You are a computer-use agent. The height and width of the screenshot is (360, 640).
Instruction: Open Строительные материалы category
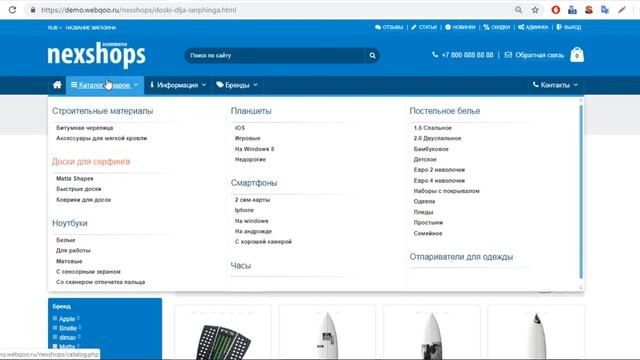coord(102,111)
